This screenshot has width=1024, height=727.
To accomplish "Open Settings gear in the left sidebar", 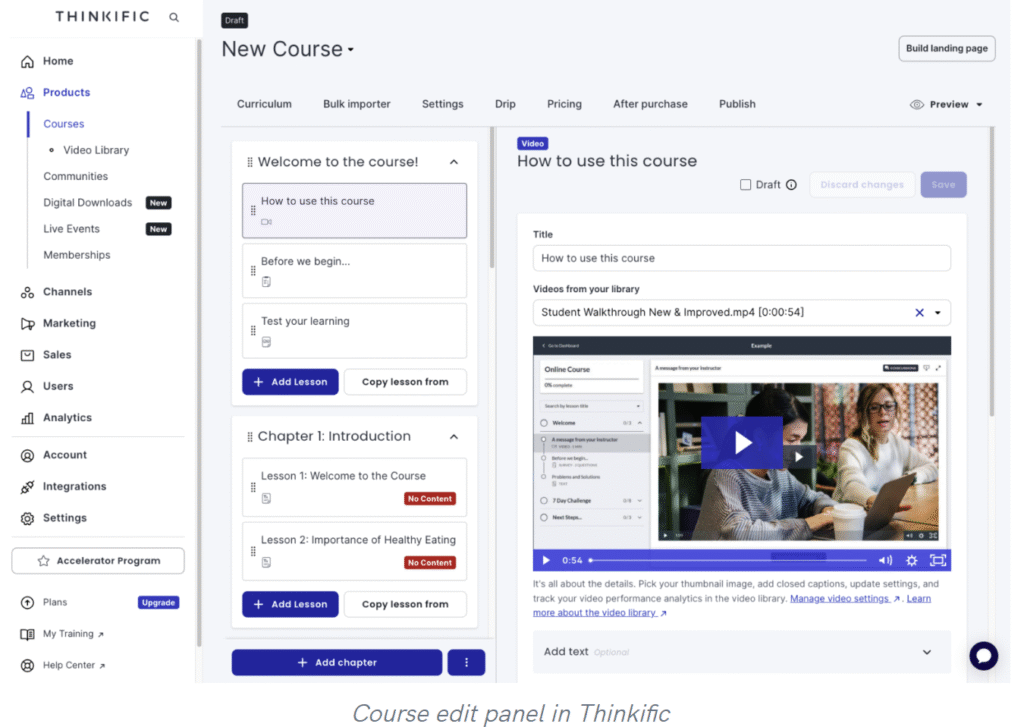I will click(27, 518).
